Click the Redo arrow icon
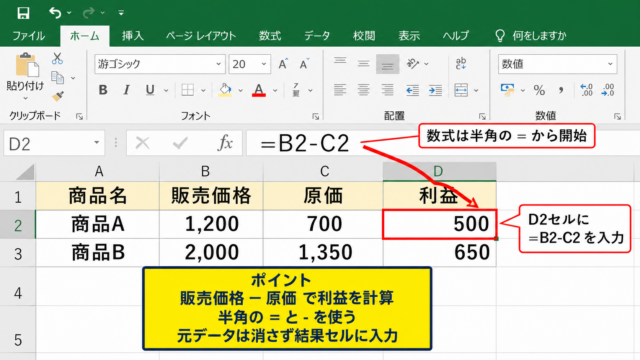The height and width of the screenshot is (360, 640). (88, 13)
